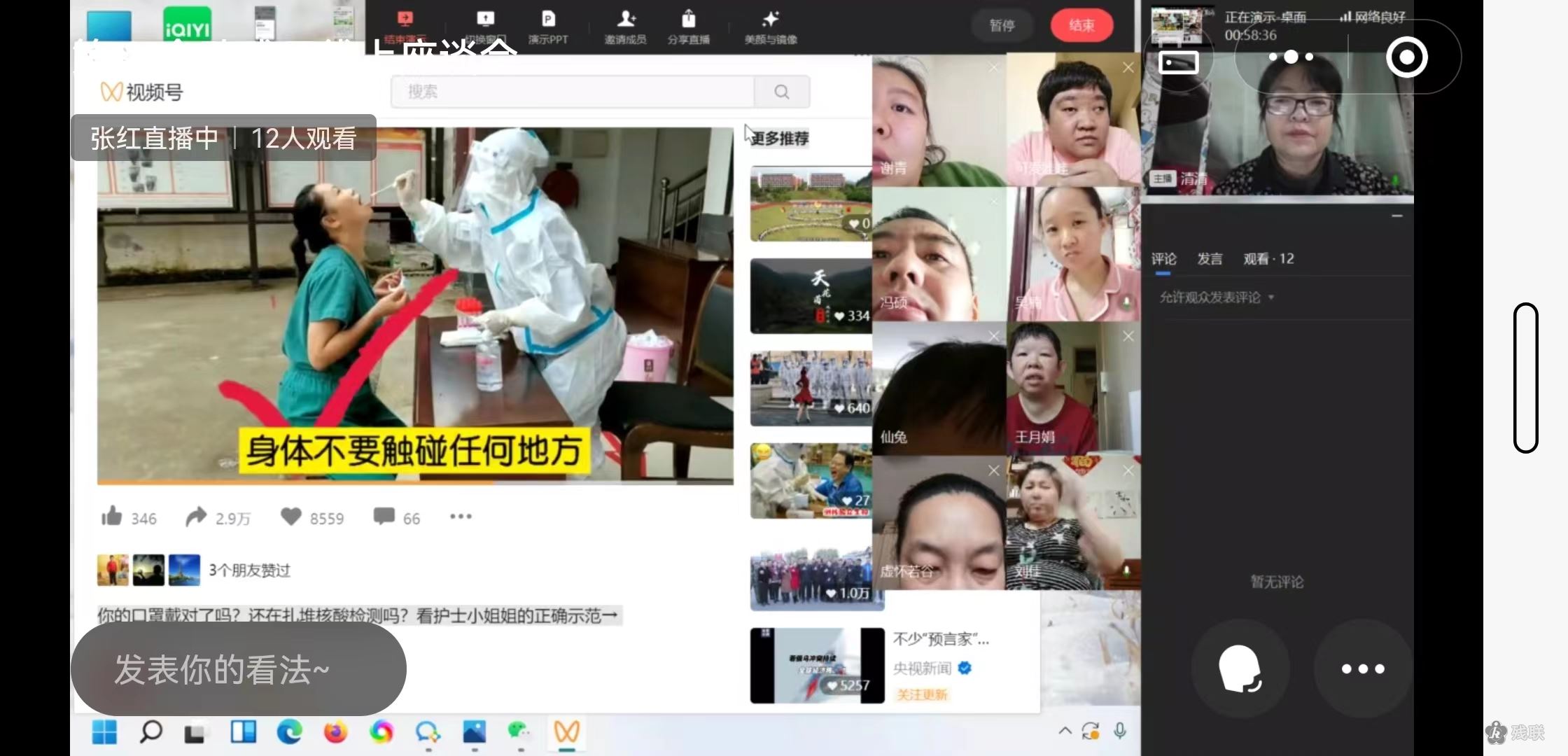Switch to the 评论 tab
Screen dimensions: 1568x756
click(x=1163, y=259)
